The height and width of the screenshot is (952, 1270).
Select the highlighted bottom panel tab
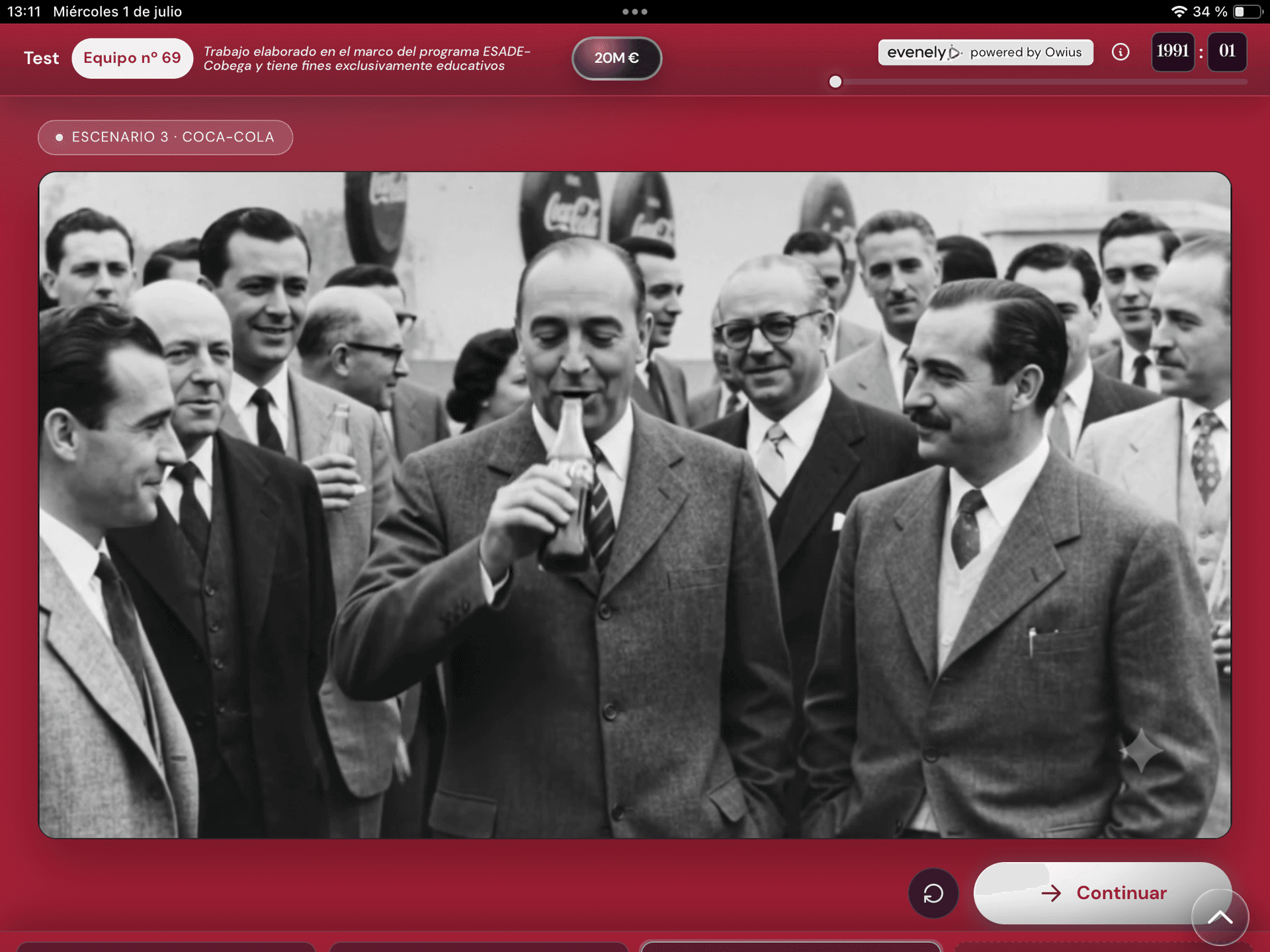790,947
